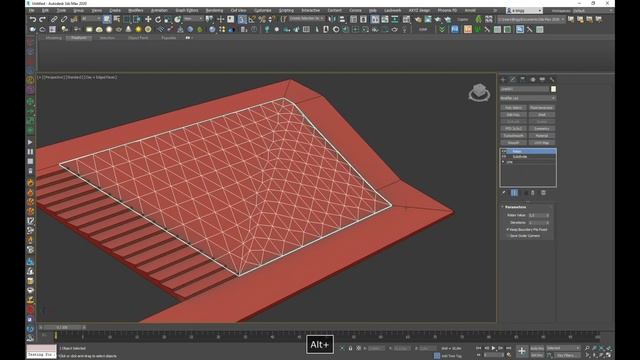Open the user sign-in dropdown
The height and width of the screenshot is (360, 640).
(524, 10)
